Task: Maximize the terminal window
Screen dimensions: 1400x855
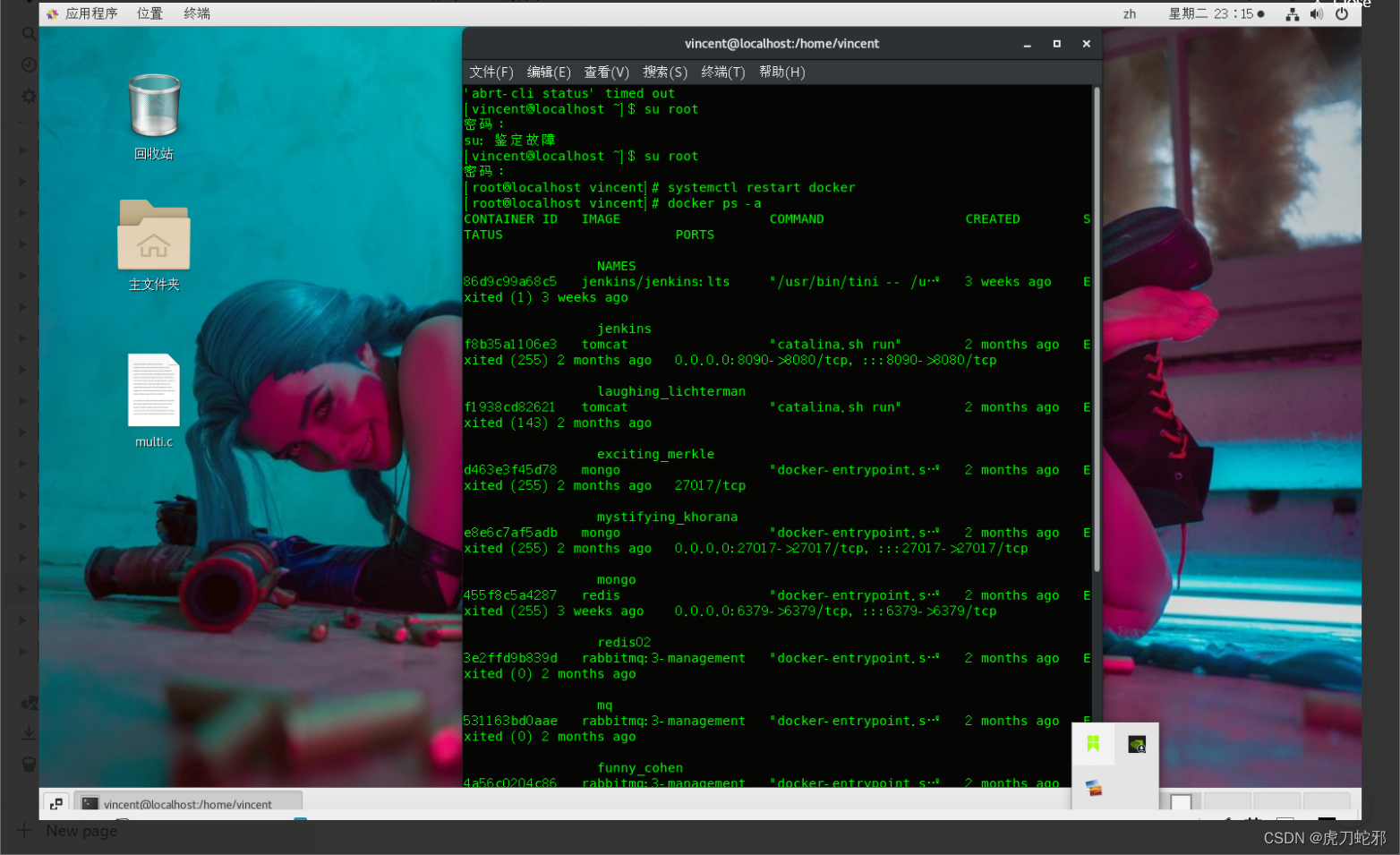Action: (x=1057, y=44)
